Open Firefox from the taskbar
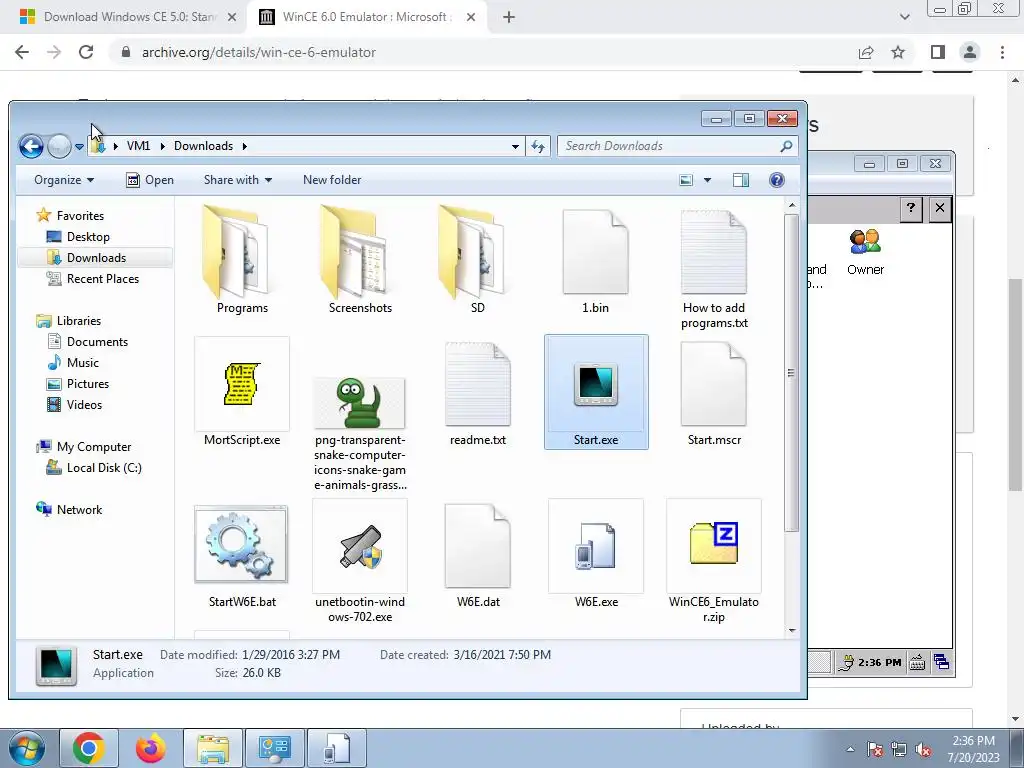The height and width of the screenshot is (768, 1024). point(151,748)
